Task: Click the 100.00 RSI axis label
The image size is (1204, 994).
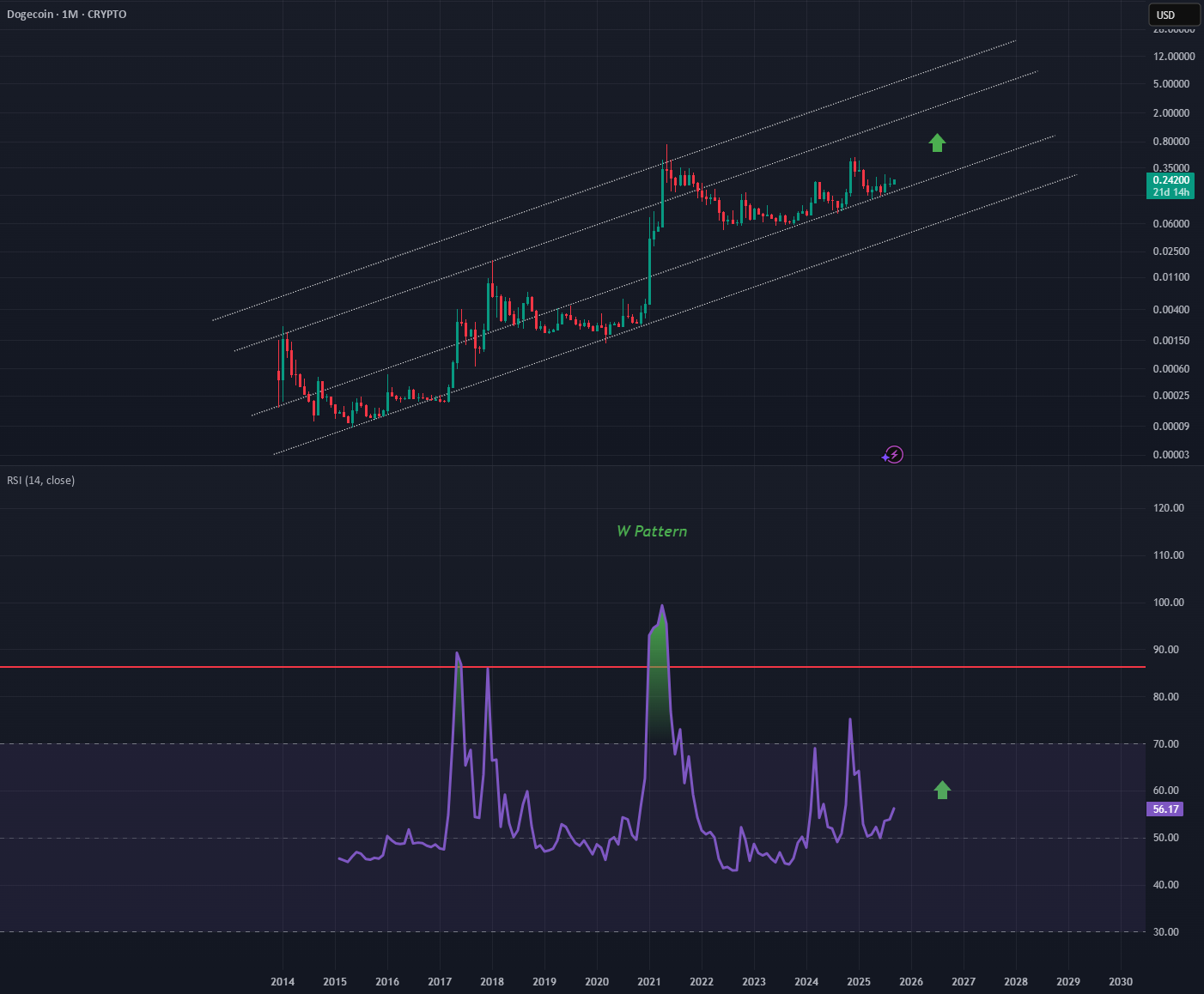Action: pos(1169,603)
